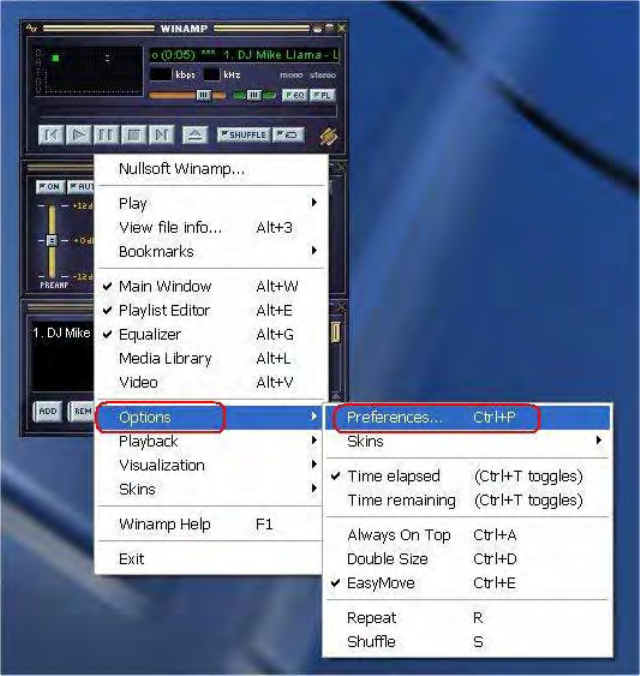Click the playlist vertical scrollbar handle
This screenshot has width=640, height=676.
point(336,332)
